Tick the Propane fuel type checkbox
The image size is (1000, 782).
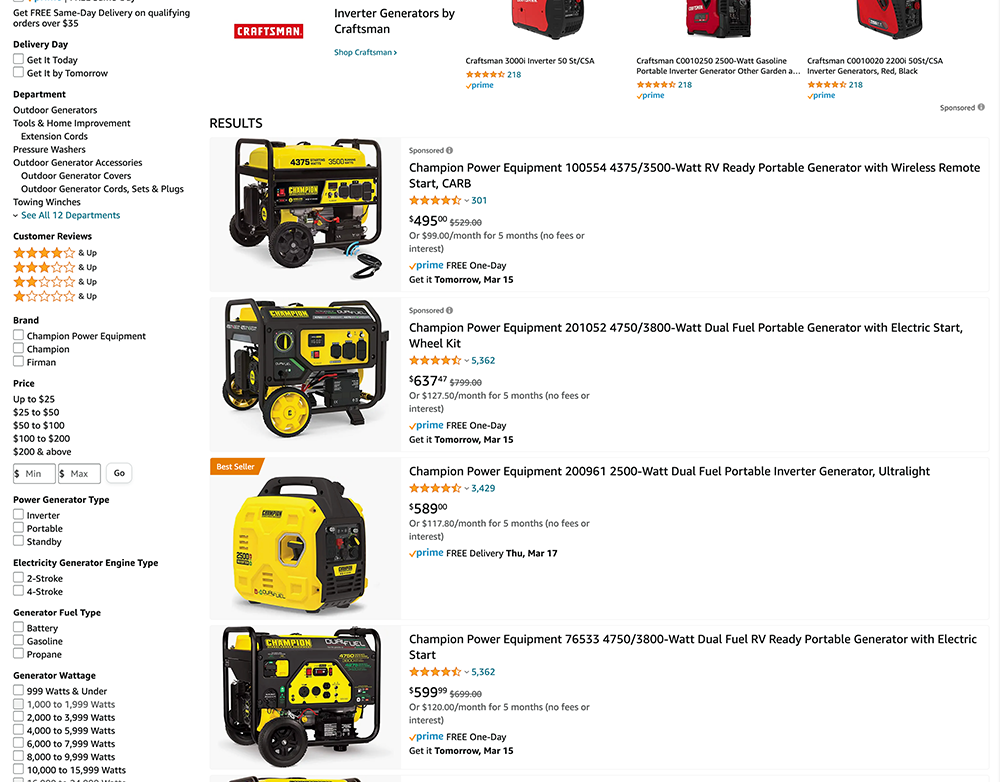(x=18, y=653)
